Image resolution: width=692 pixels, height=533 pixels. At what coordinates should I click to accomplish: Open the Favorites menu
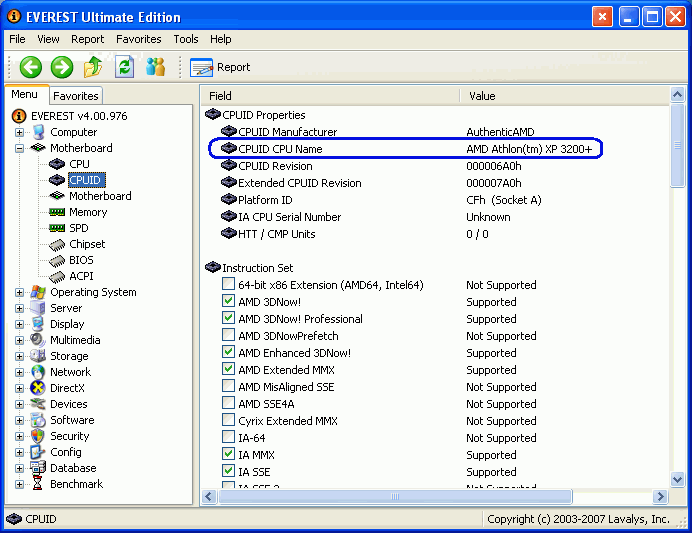tap(139, 39)
